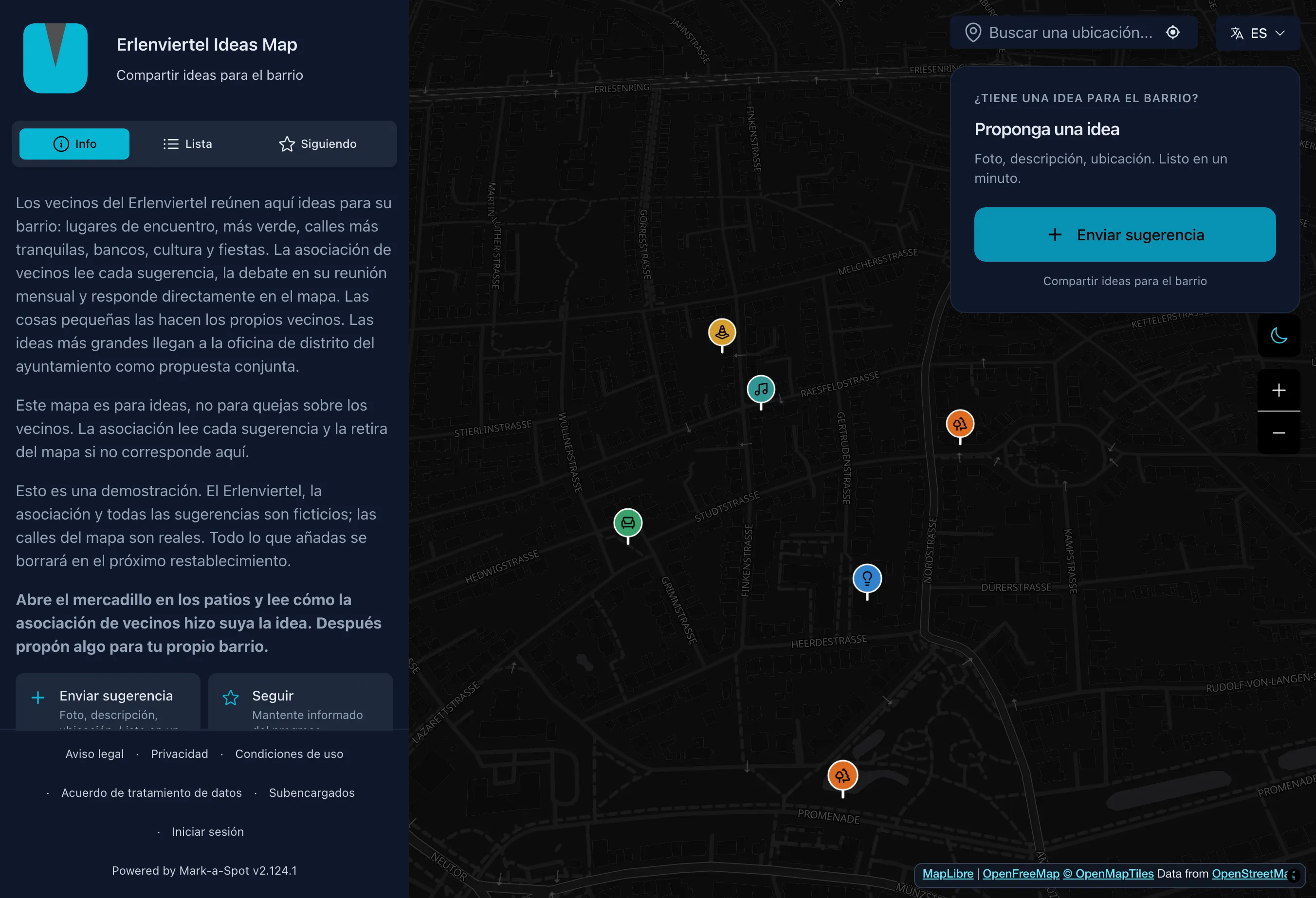Click the translate icon beside ES
Image resolution: width=1316 pixels, height=898 pixels.
(1237, 34)
